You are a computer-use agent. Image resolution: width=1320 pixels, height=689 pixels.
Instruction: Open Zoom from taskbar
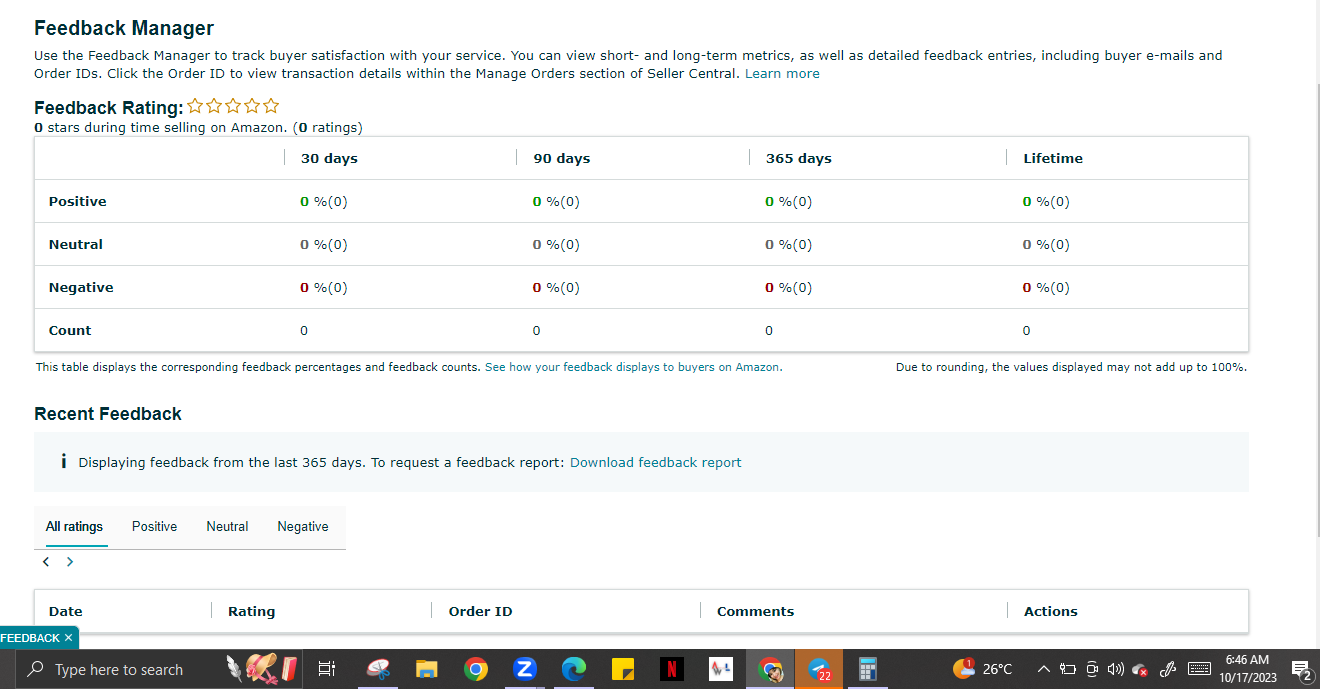click(x=525, y=669)
